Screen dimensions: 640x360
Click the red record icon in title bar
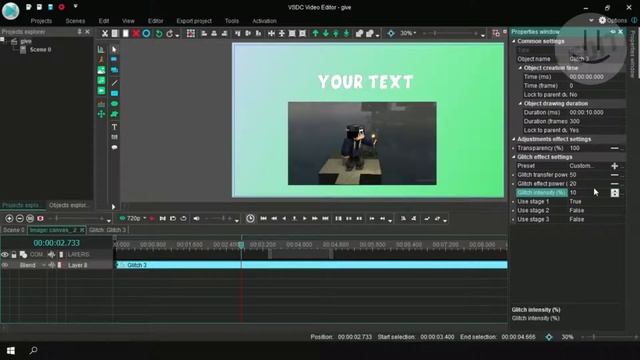point(61,7)
